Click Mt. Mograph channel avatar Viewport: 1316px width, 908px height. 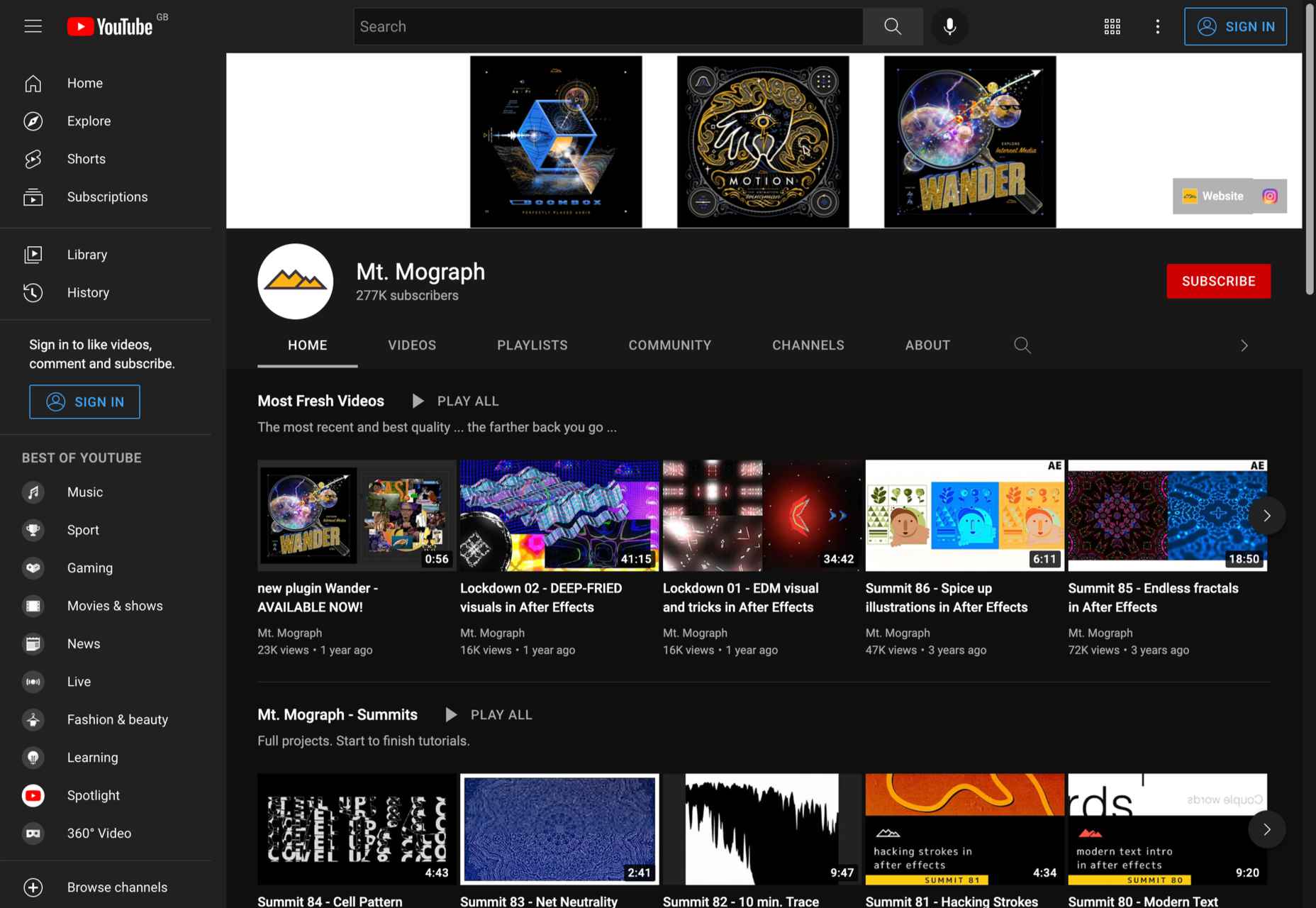(x=296, y=282)
